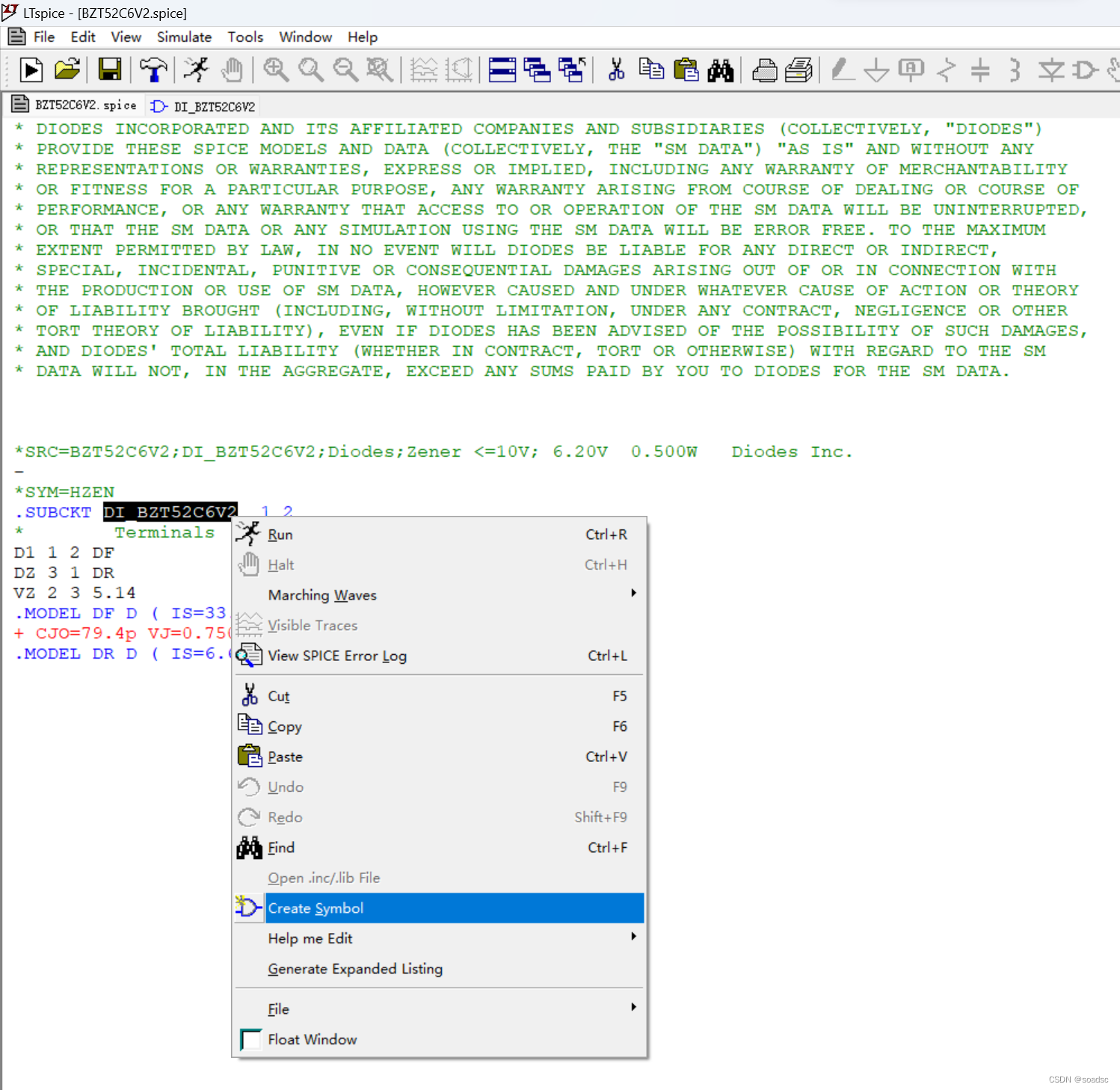Open control panel hammer icon
This screenshot has width=1120, height=1090.
point(153,70)
